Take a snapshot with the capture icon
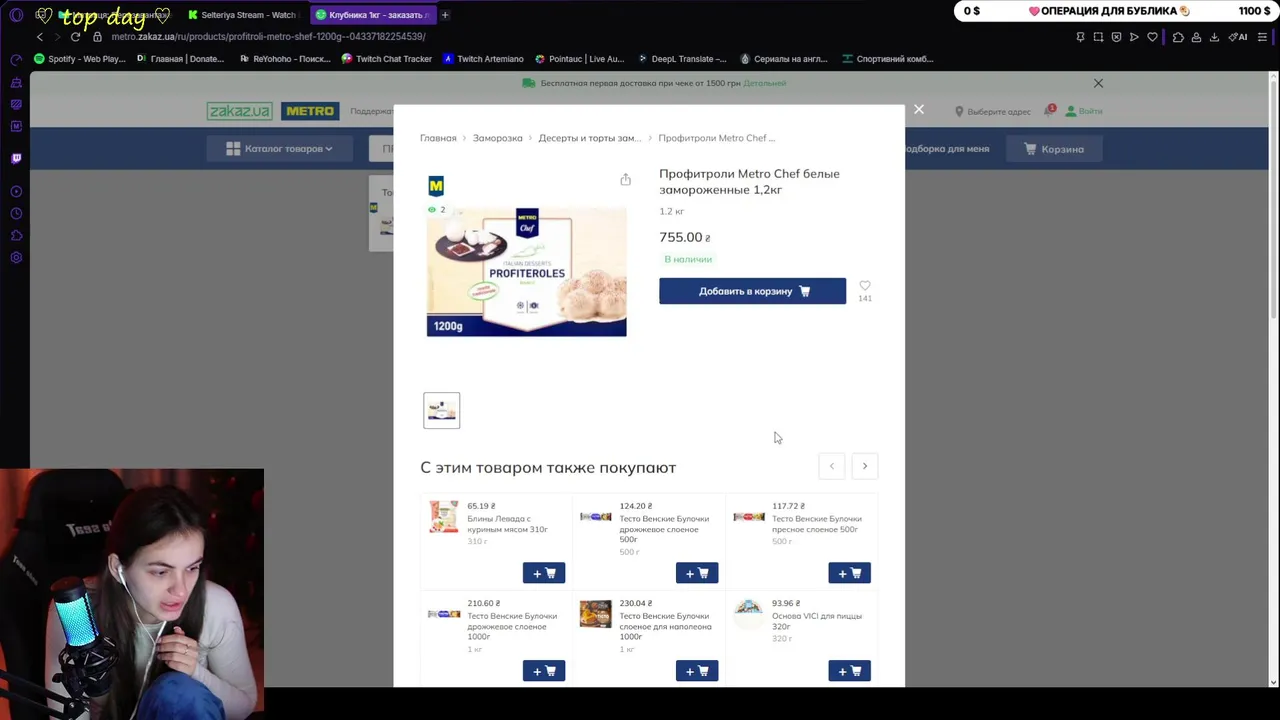Viewport: 1280px width, 720px height. click(1098, 37)
